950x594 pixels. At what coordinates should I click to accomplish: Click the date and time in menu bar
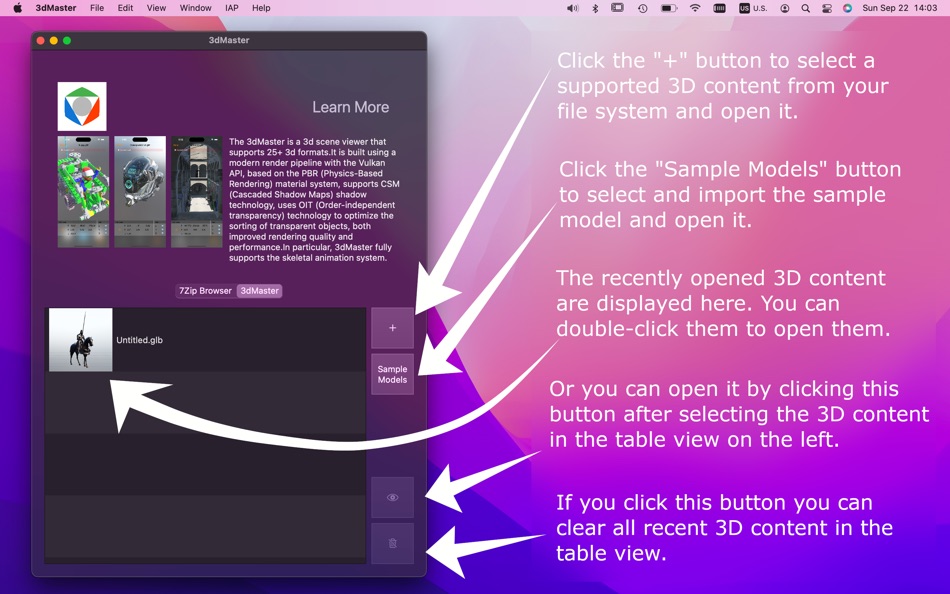coord(900,8)
